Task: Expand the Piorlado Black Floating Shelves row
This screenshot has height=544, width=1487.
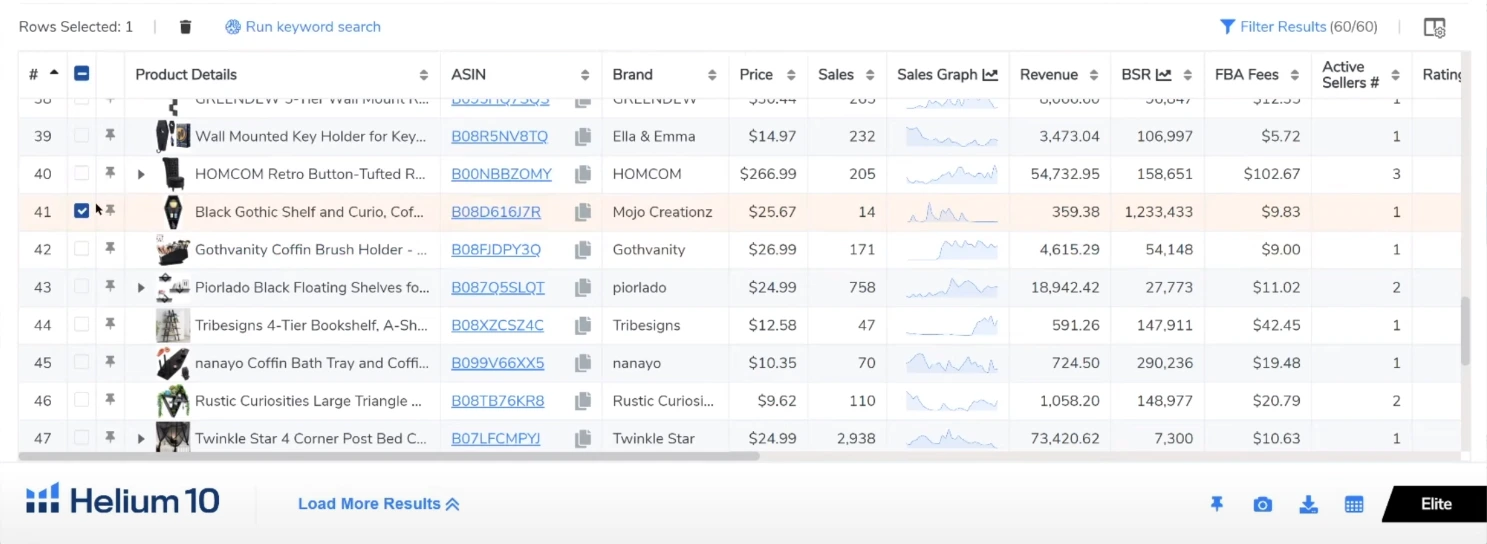Action: click(x=141, y=288)
